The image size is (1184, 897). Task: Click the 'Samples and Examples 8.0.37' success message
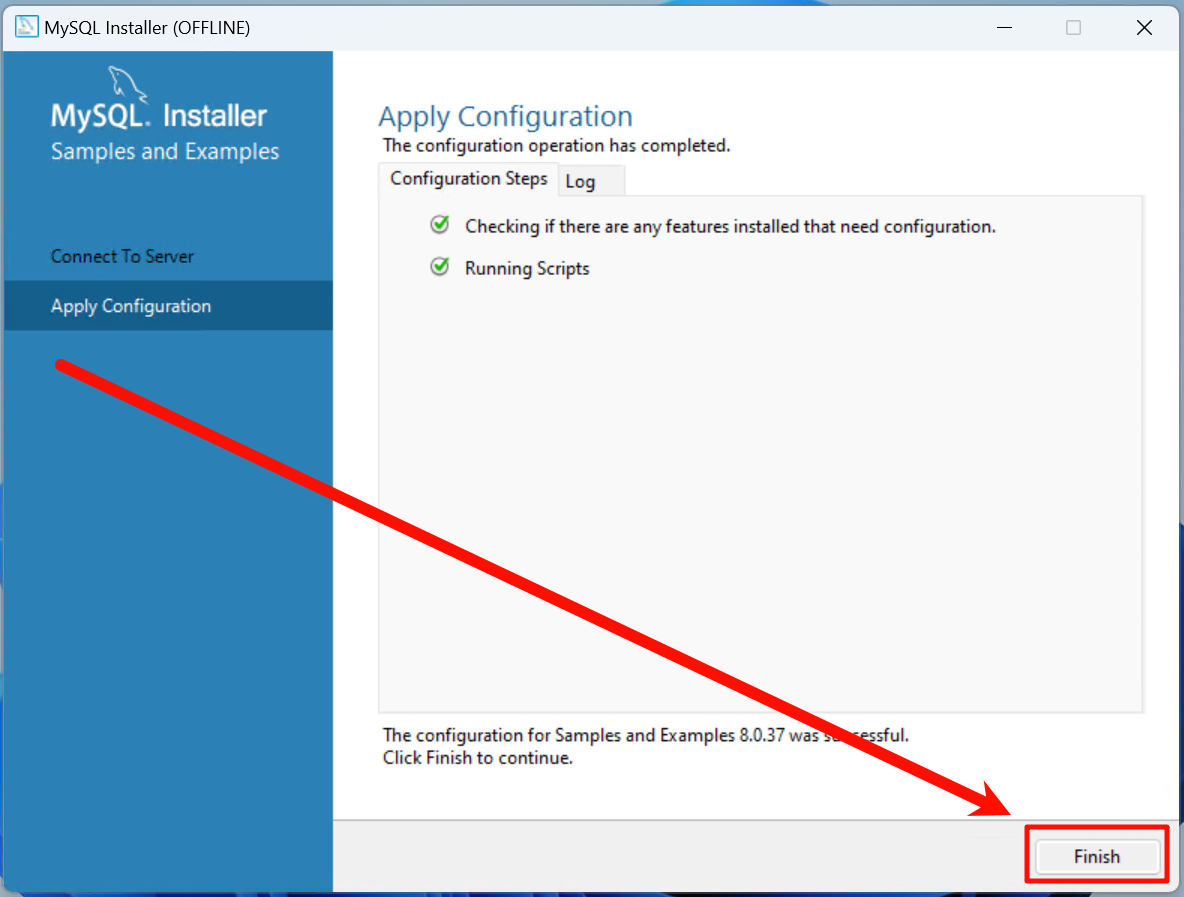(646, 735)
